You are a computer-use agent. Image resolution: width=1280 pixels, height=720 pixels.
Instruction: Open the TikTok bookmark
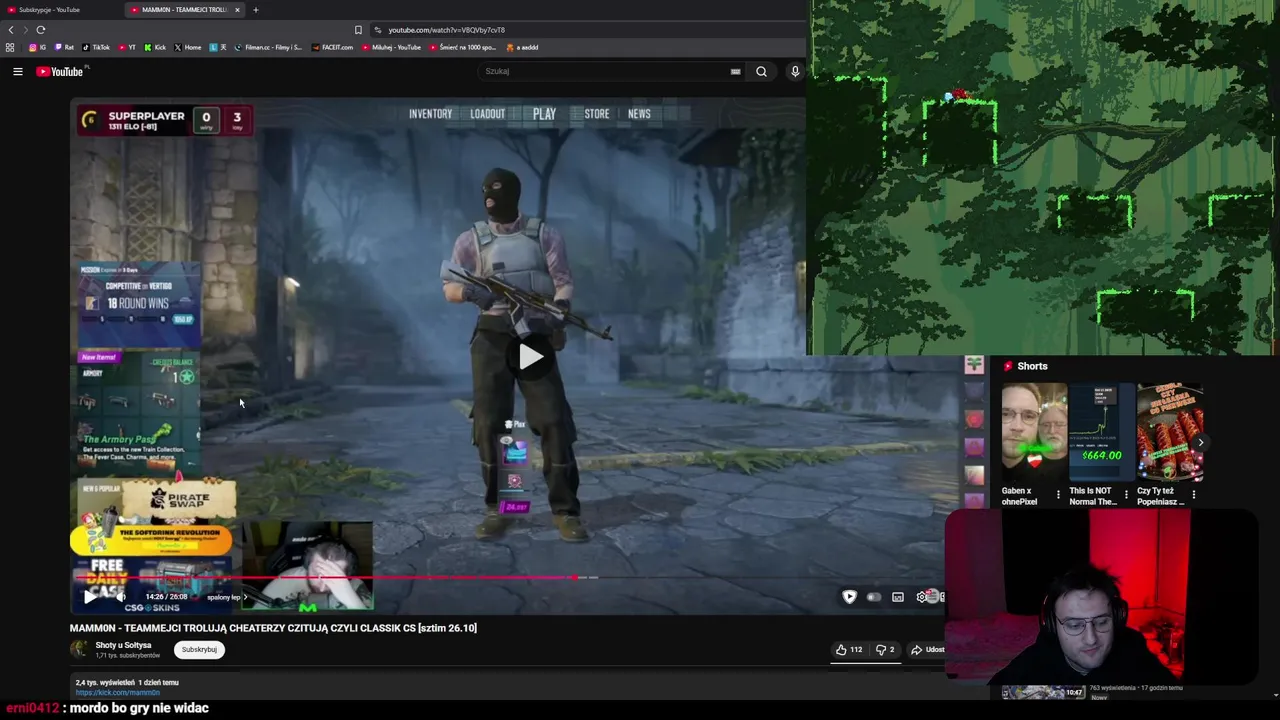pos(96,47)
